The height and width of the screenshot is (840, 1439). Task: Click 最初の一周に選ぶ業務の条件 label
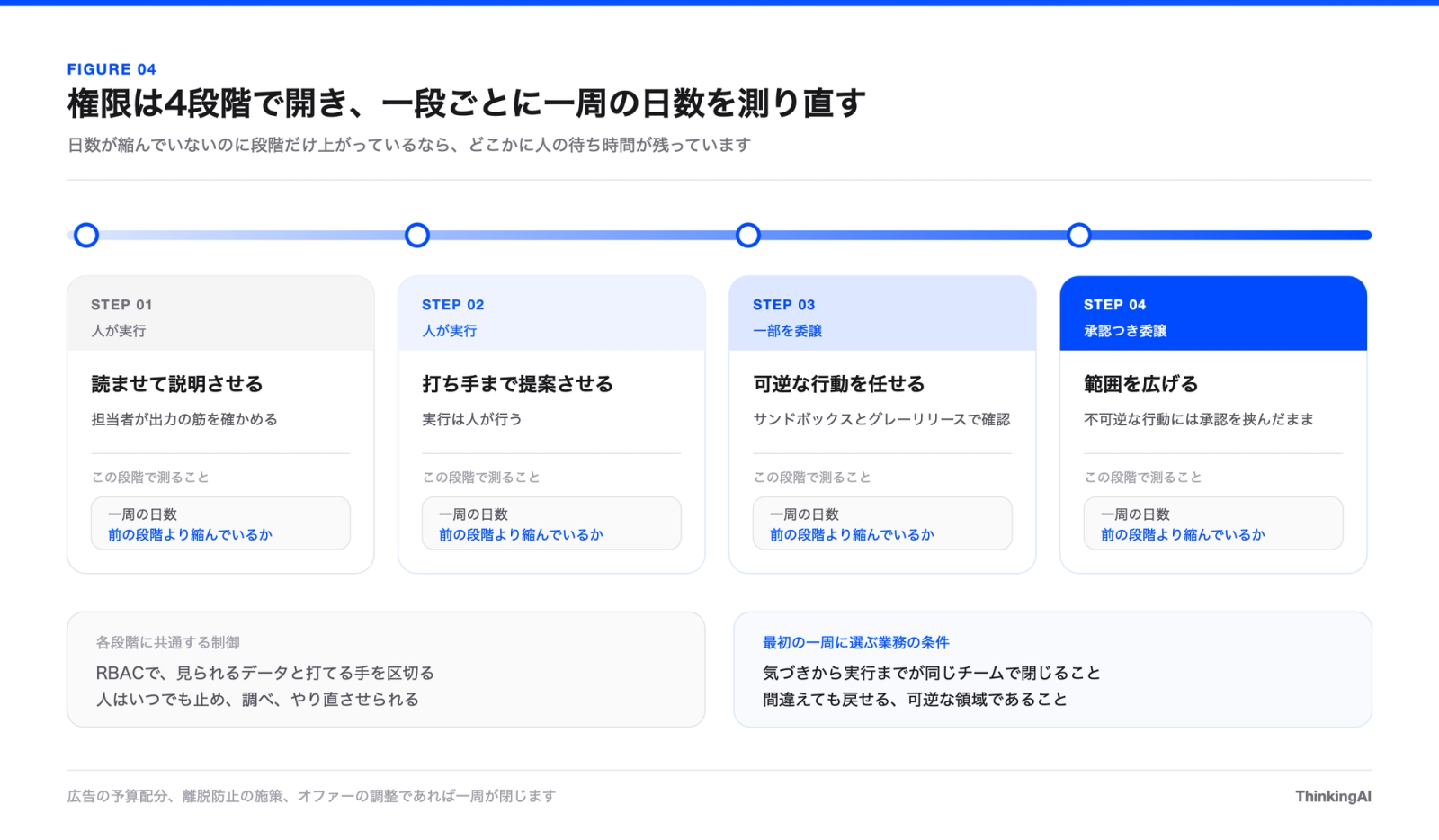pyautogui.click(x=856, y=642)
